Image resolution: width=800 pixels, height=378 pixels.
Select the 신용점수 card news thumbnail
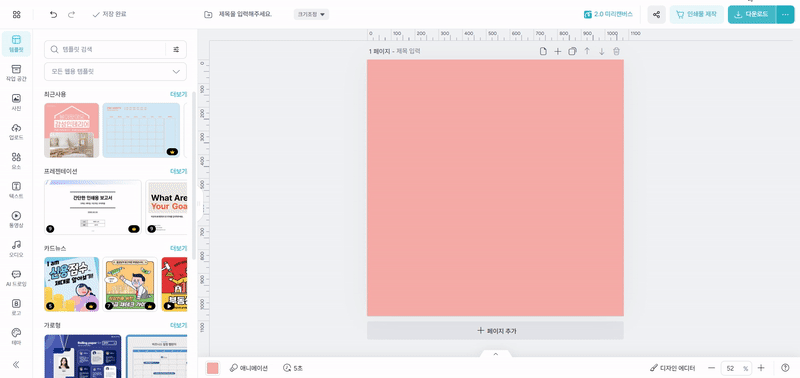(71, 284)
